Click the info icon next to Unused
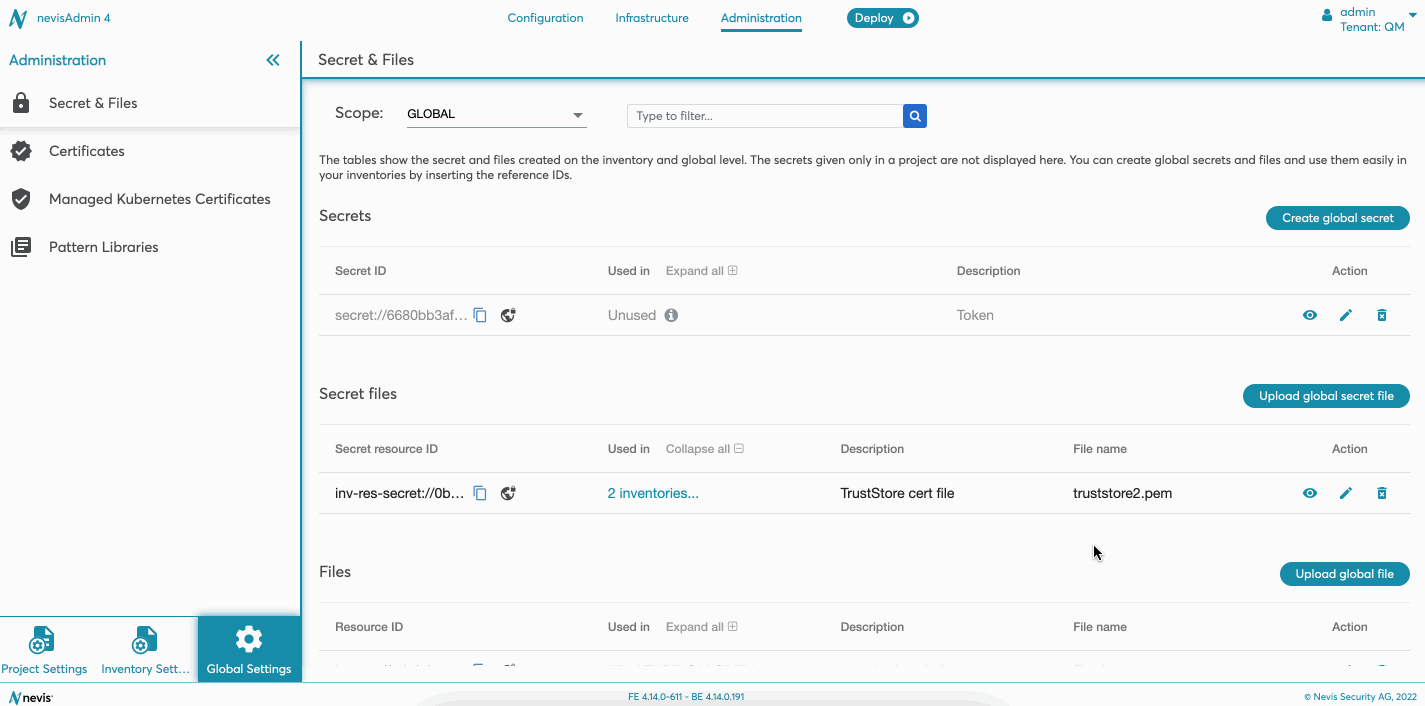Screen dimensions: 1425x706 tap(671, 315)
